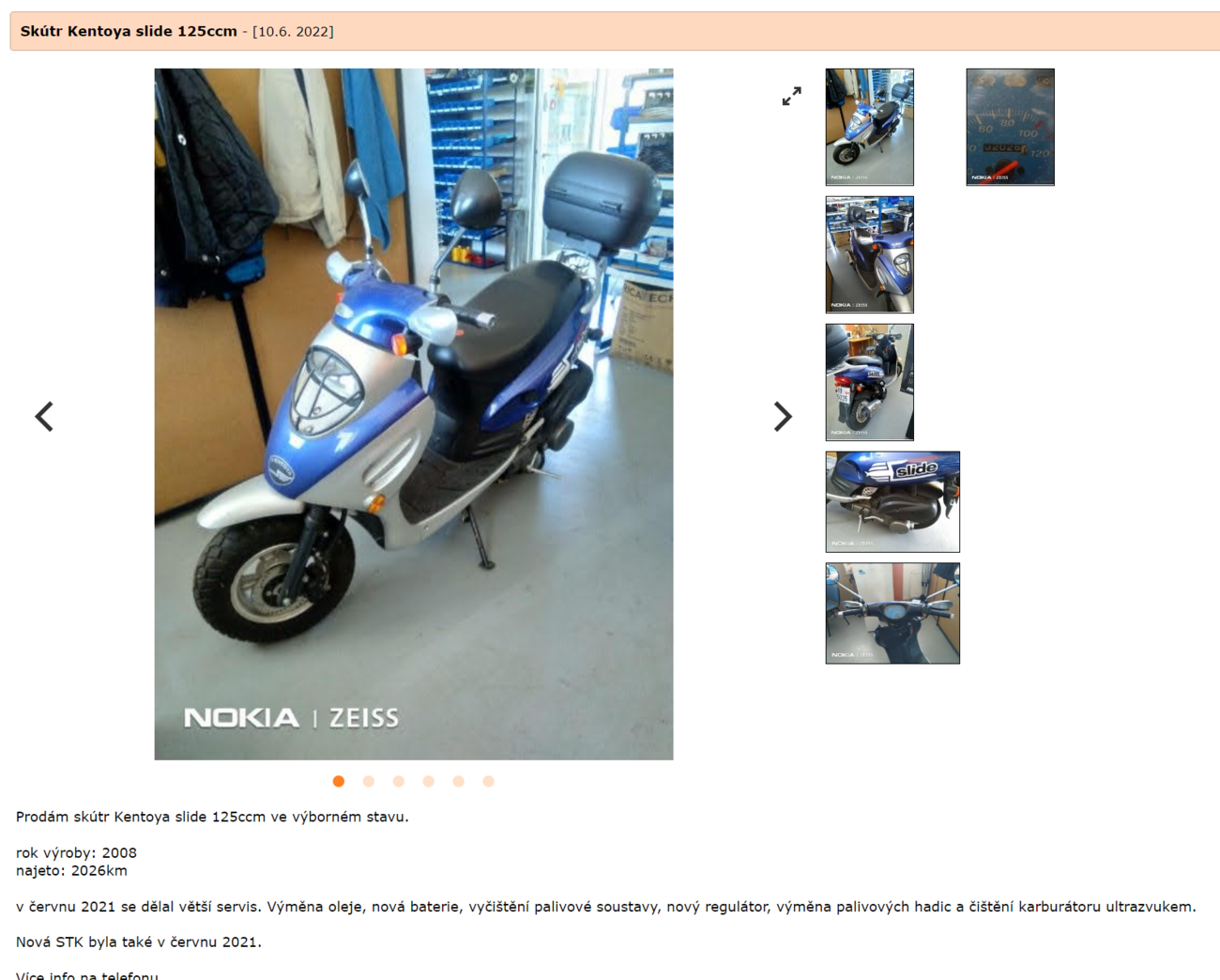Open the handlebars thumbnail

(892, 613)
